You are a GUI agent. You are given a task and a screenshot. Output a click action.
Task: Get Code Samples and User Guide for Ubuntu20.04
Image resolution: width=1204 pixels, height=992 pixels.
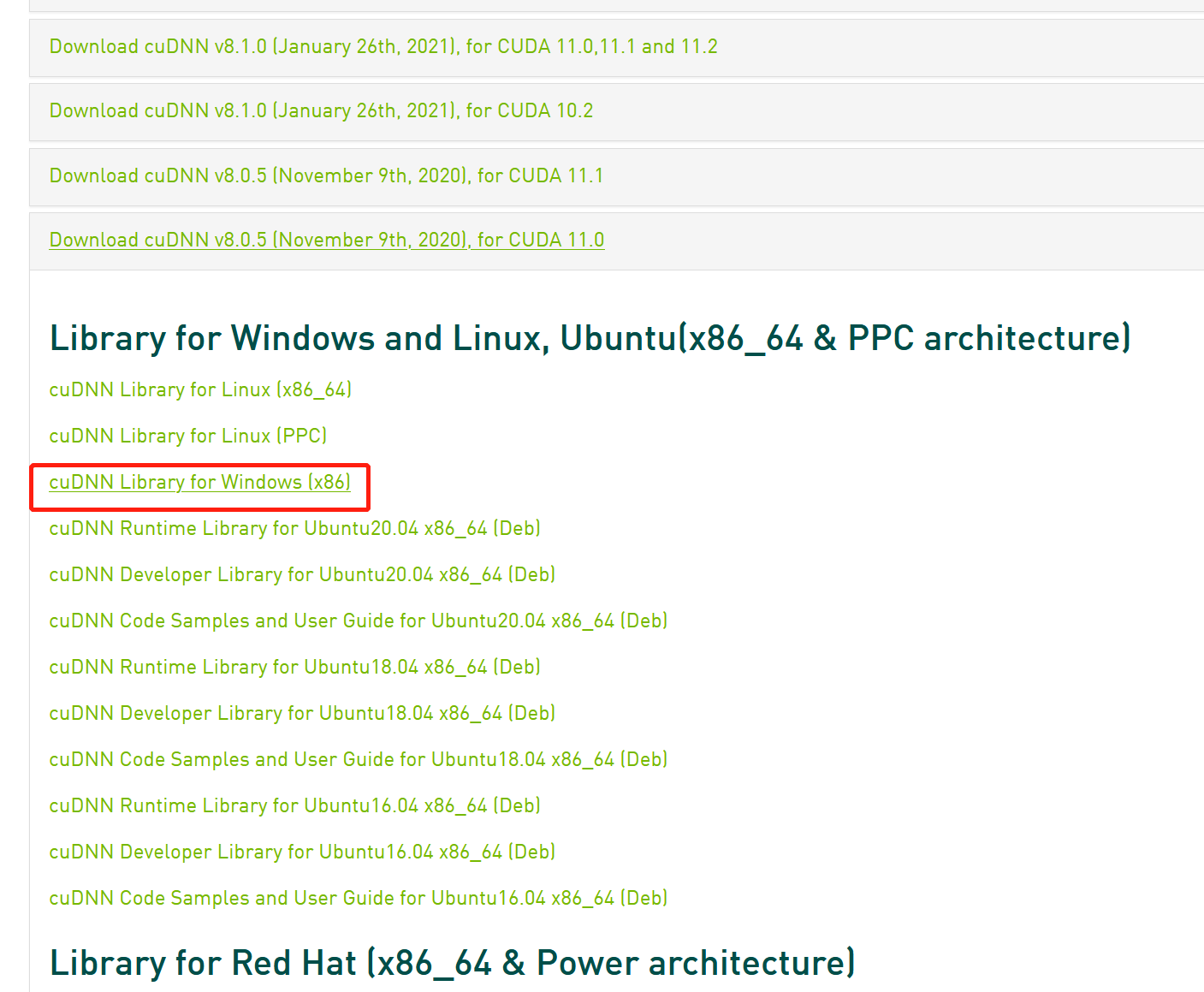point(359,621)
